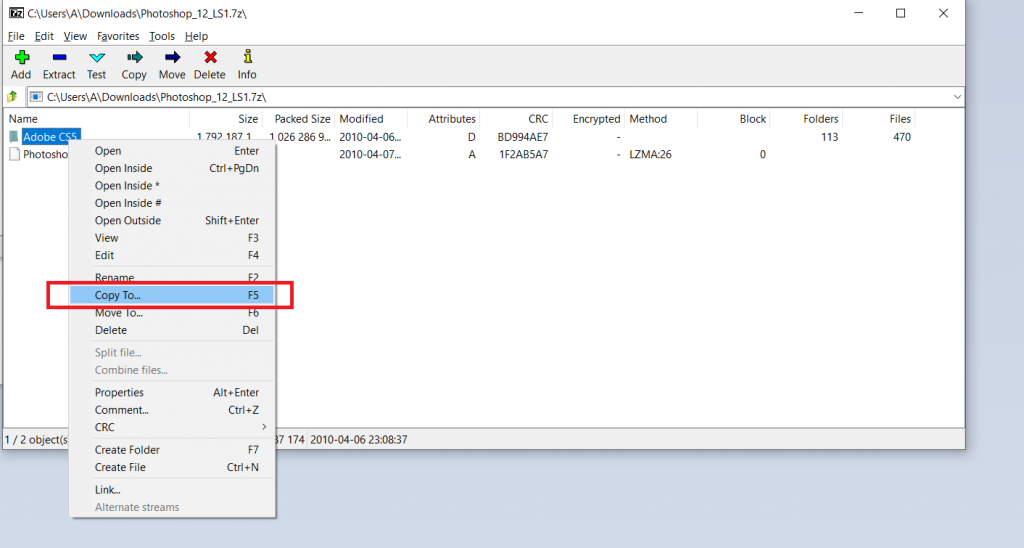Click the Photosho file icon in list

(14, 154)
